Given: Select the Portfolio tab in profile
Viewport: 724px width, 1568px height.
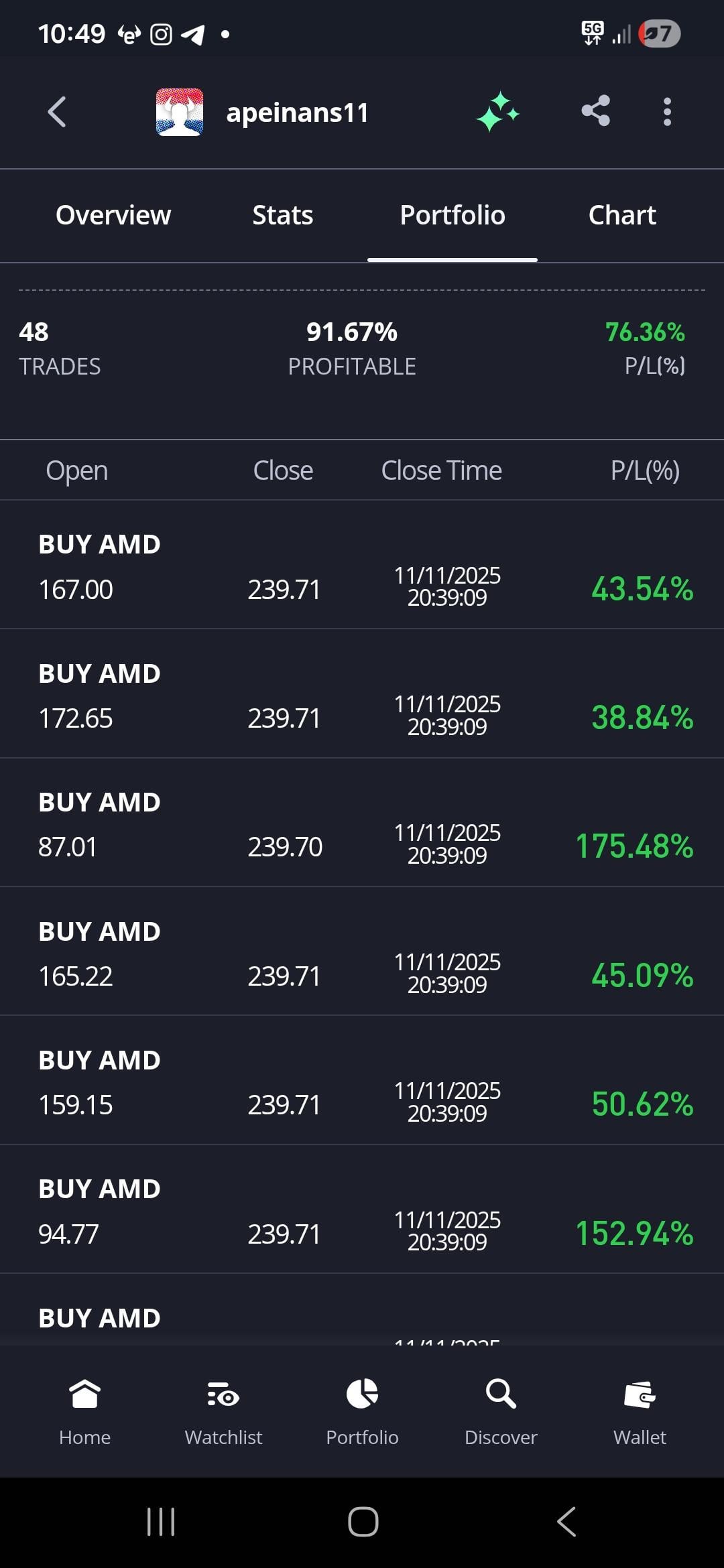Looking at the screenshot, I should (x=452, y=215).
